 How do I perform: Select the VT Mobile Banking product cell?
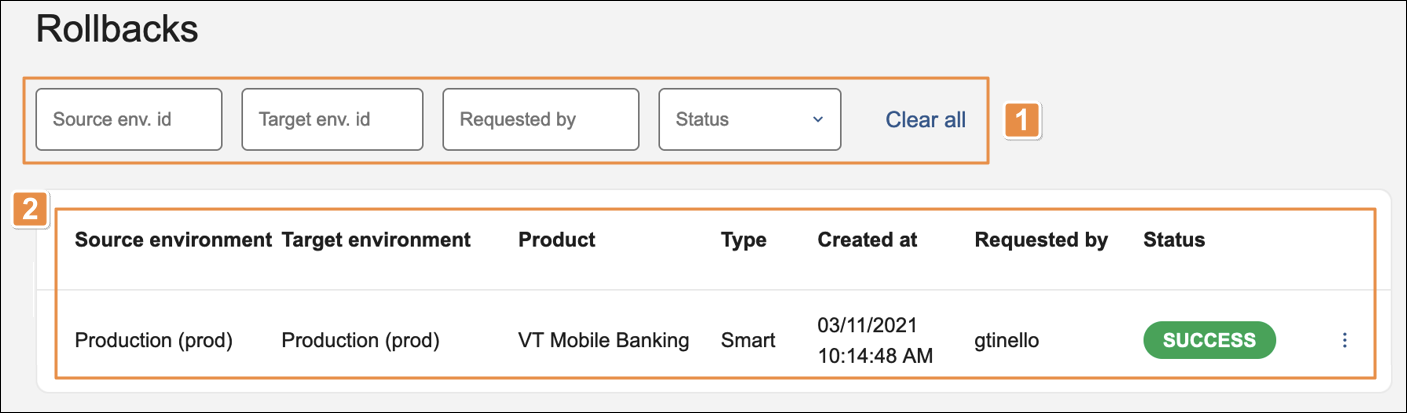tap(603, 341)
